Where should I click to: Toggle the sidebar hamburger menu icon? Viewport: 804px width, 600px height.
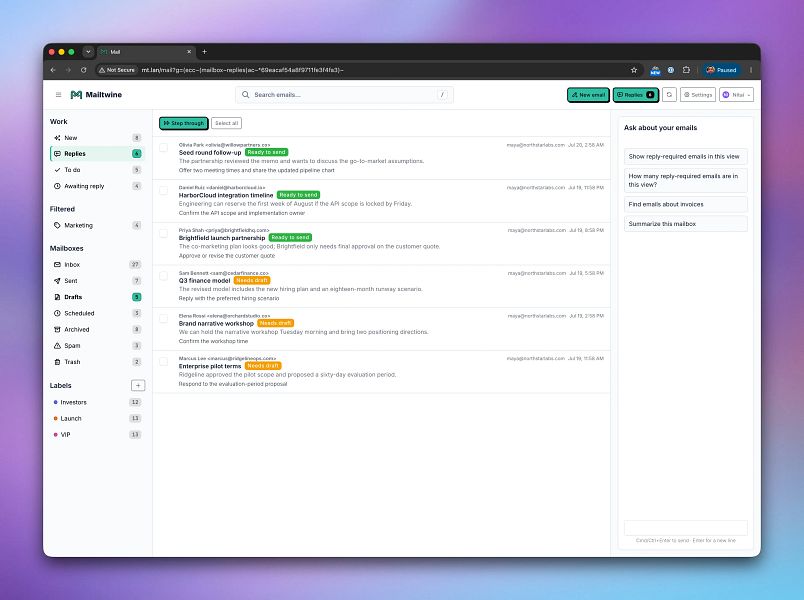58,95
